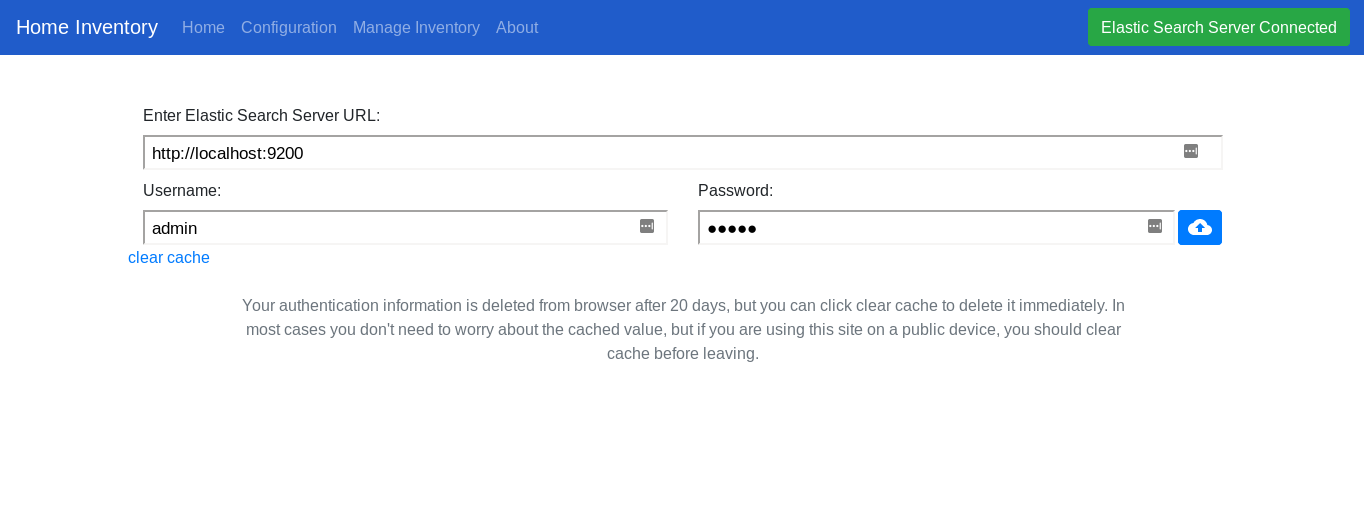Image resolution: width=1364 pixels, height=519 pixels.
Task: Open the About menu item
Action: 517,28
